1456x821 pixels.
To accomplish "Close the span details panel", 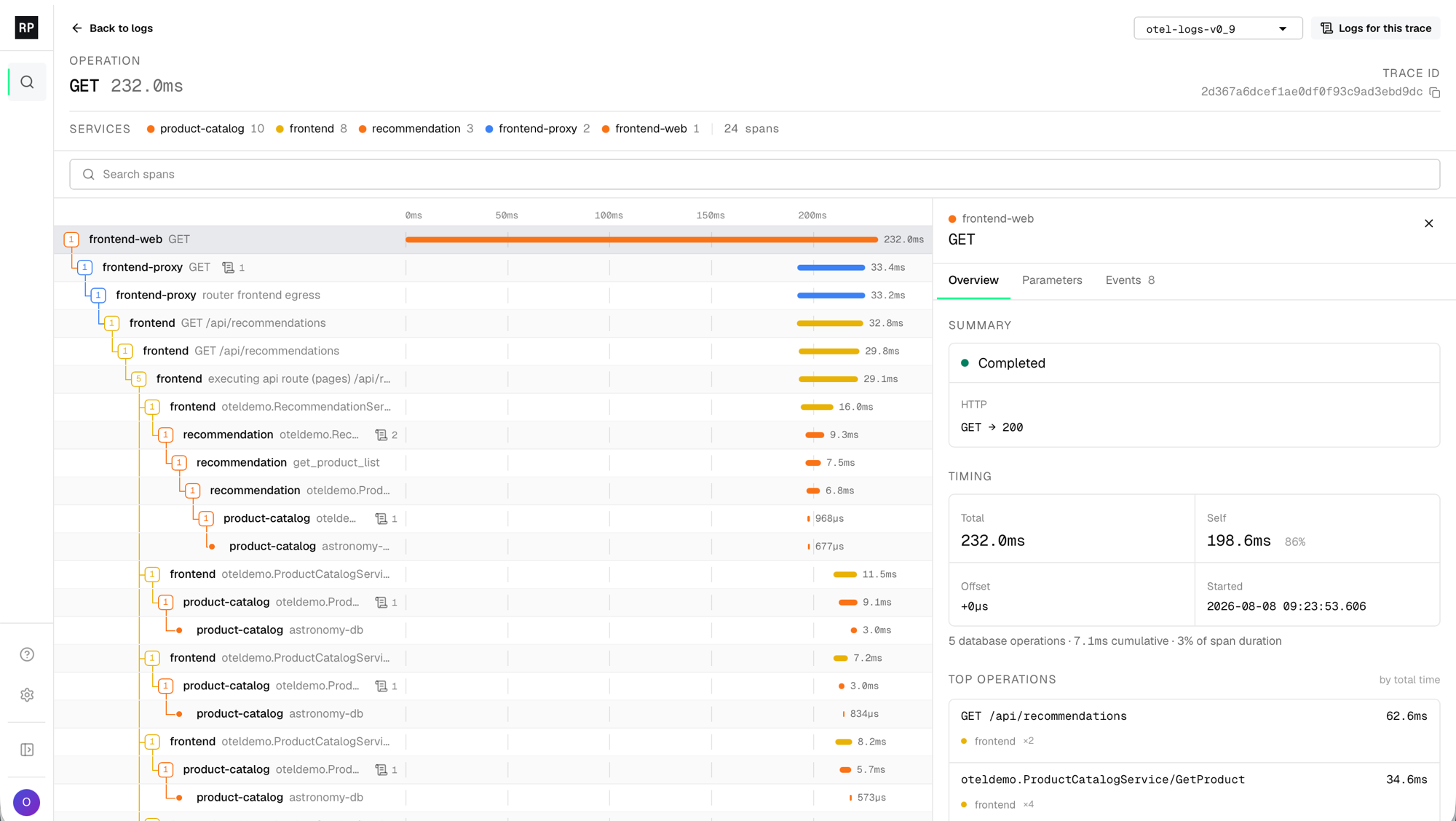I will [x=1428, y=223].
